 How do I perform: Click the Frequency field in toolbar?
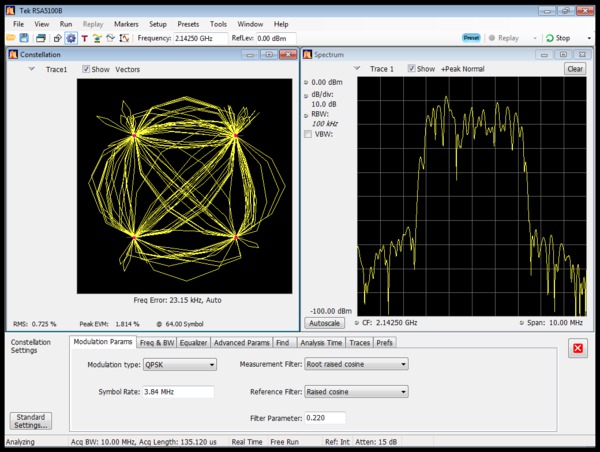199,38
